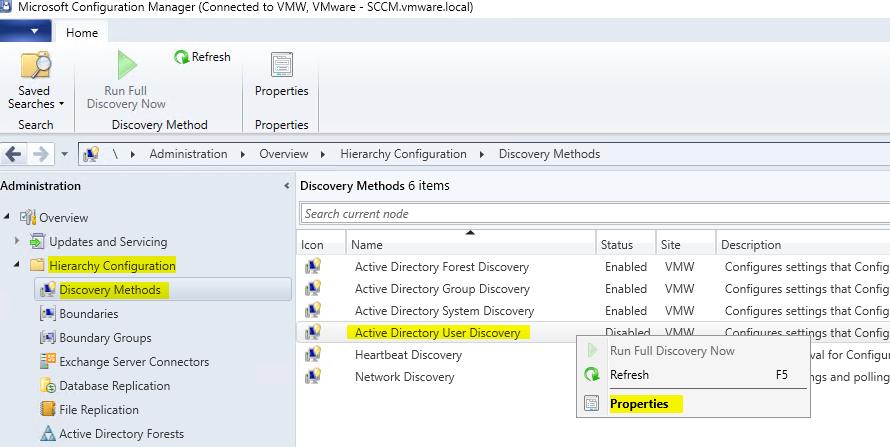Expand the Updates and Servicing node
Image resolution: width=890 pixels, height=447 pixels.
[x=17, y=242]
